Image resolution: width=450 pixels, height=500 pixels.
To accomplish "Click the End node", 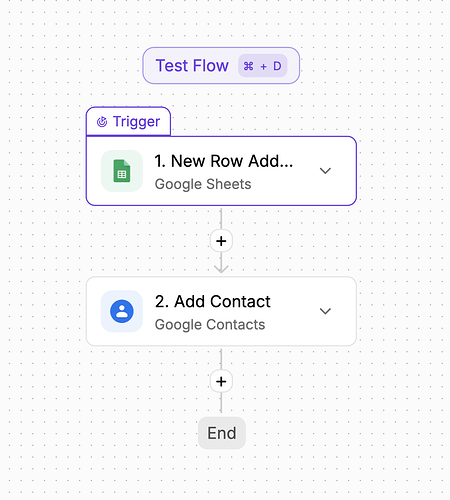I will pyautogui.click(x=222, y=433).
